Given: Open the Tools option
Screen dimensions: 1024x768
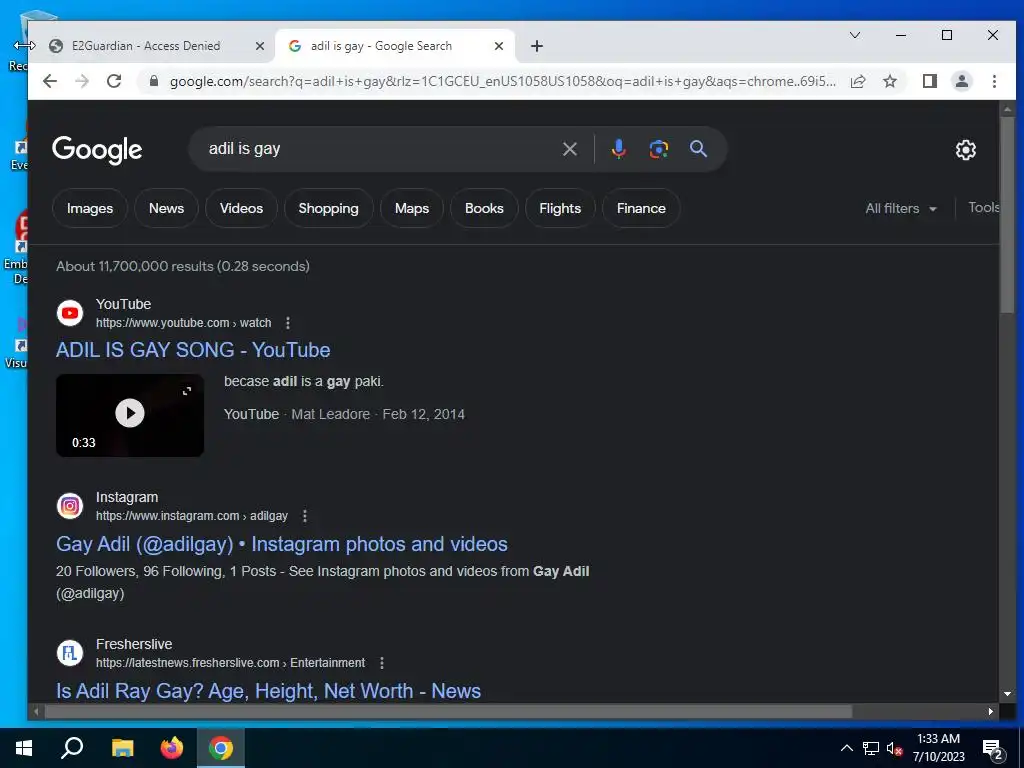Looking at the screenshot, I should point(984,208).
